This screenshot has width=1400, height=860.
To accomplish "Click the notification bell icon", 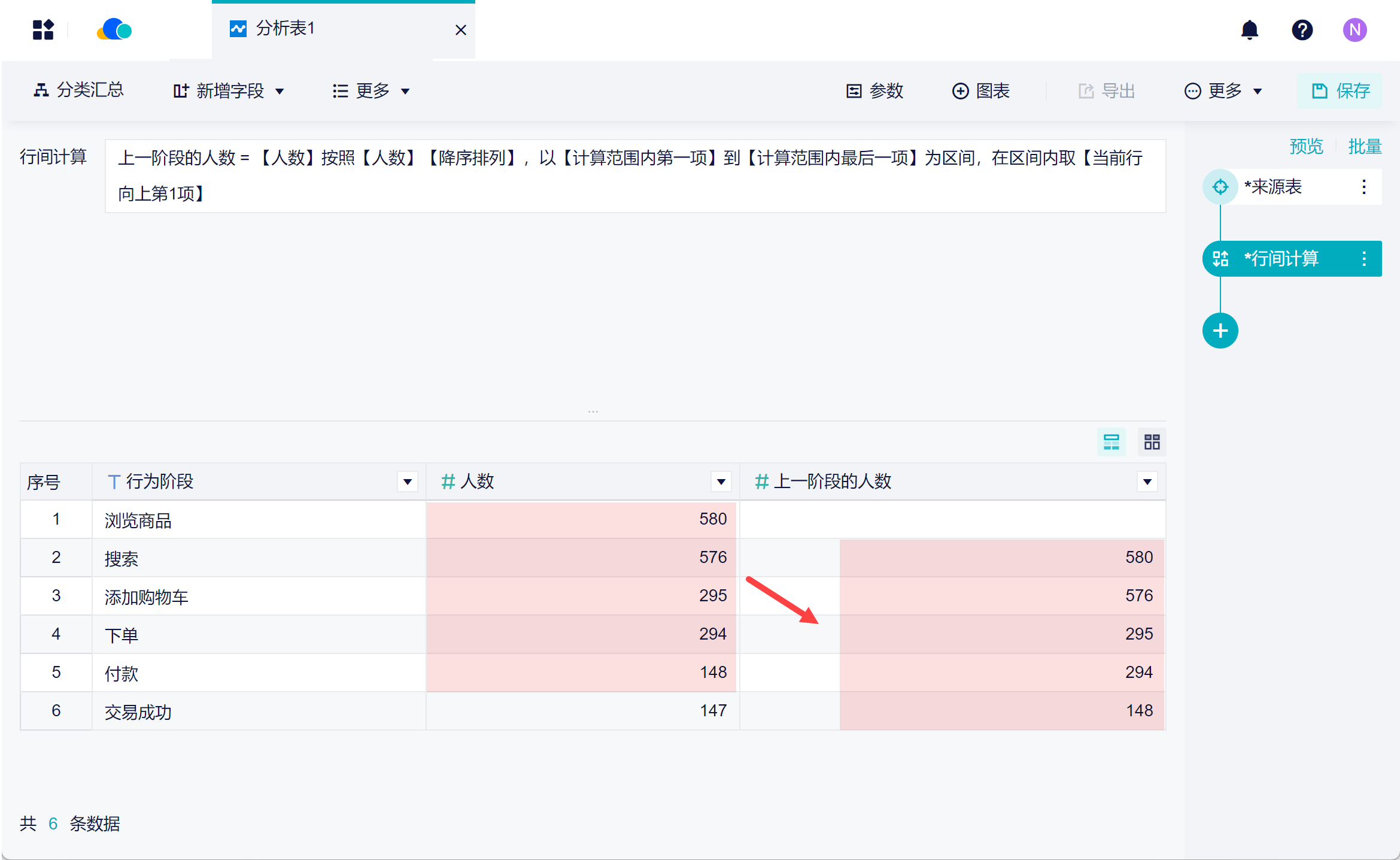I will pyautogui.click(x=1249, y=29).
